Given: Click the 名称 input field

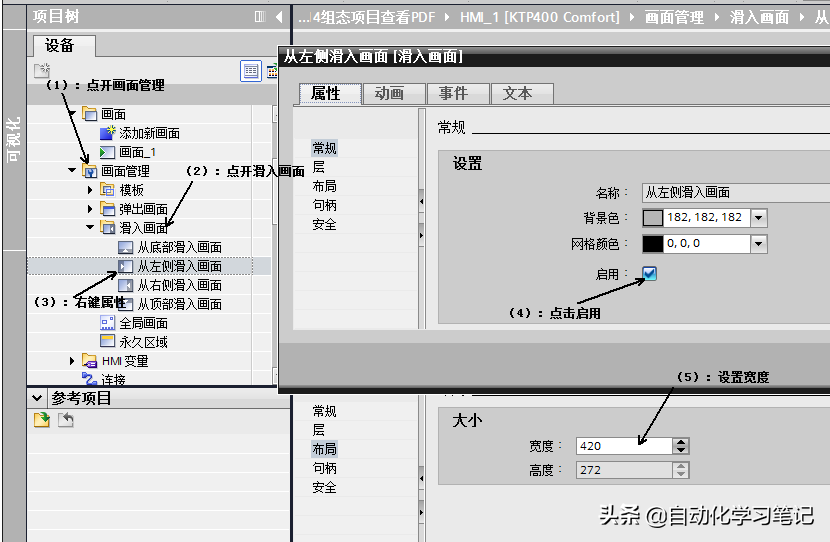Looking at the screenshot, I should (736, 192).
